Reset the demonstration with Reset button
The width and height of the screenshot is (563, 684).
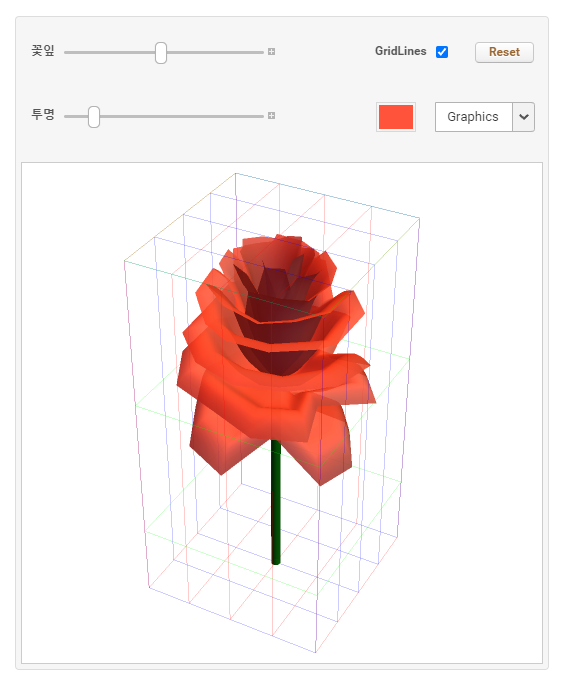point(504,52)
